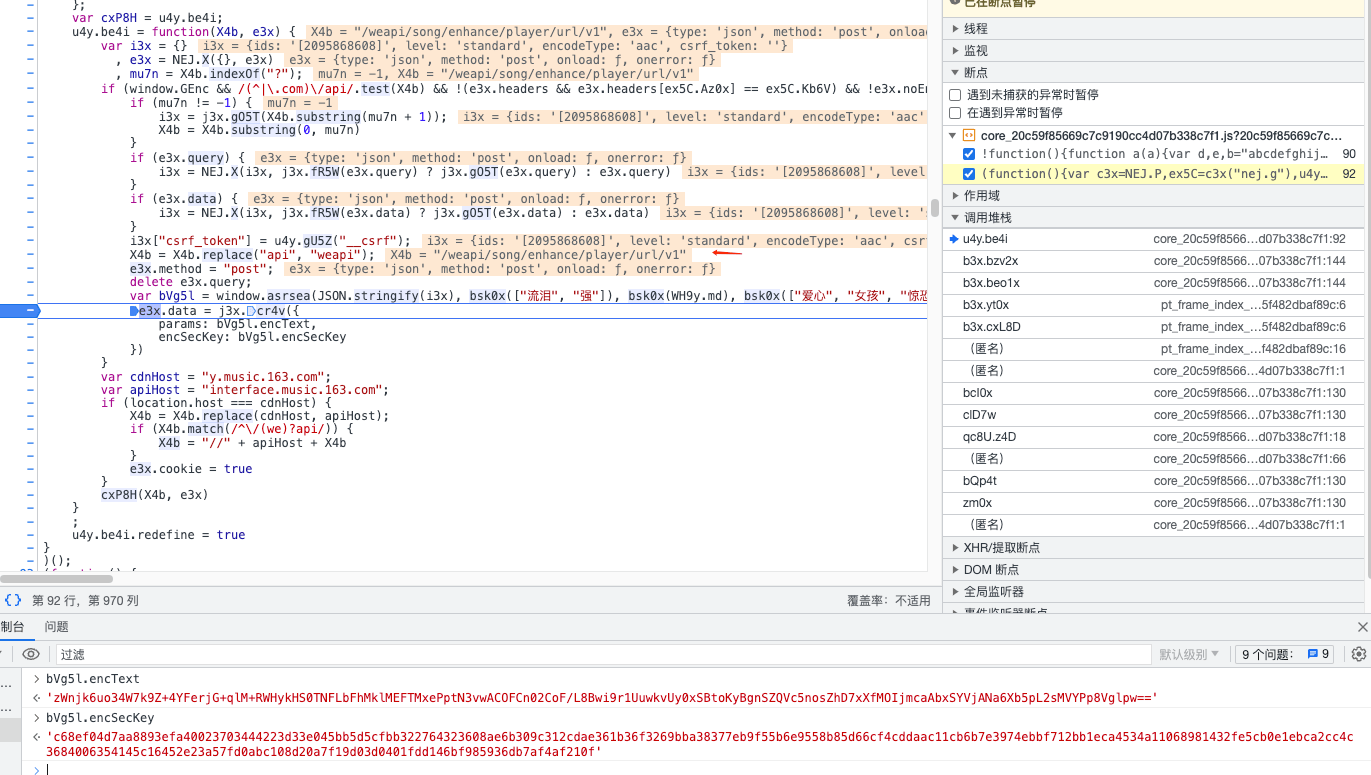Click the live expression eye icon
The height and width of the screenshot is (775, 1371).
31,654
